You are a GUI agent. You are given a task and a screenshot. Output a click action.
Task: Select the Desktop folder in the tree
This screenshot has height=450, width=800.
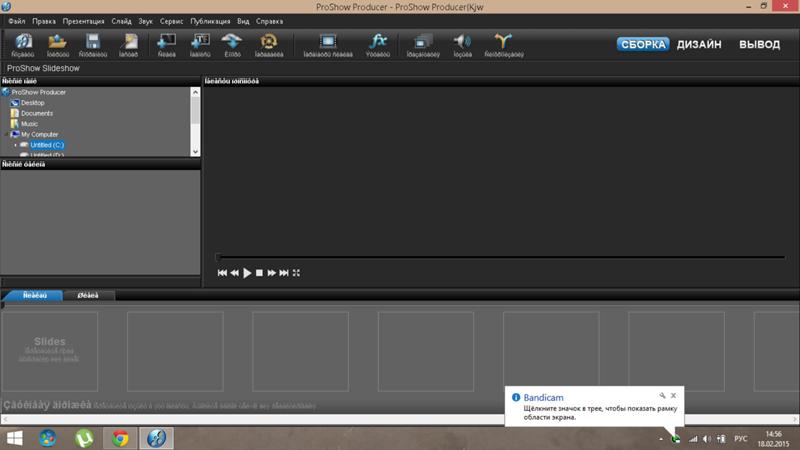click(x=33, y=103)
